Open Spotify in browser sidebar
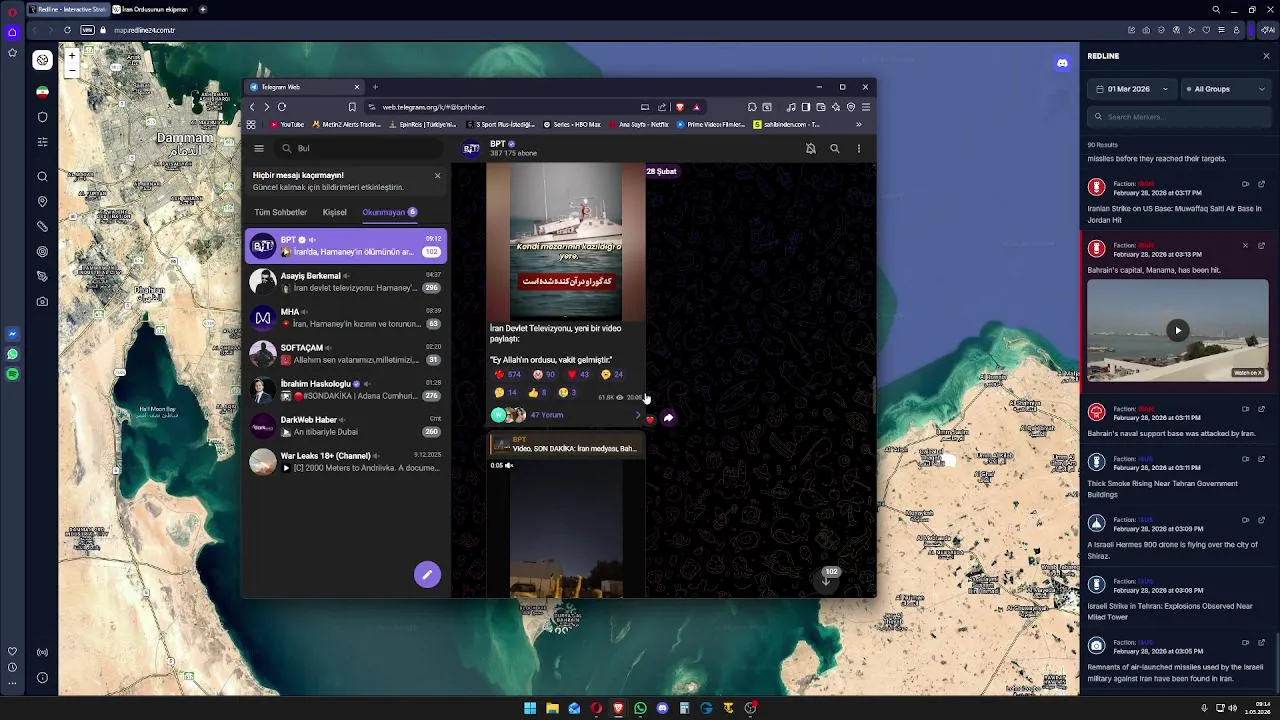Image resolution: width=1280 pixels, height=720 pixels. pyautogui.click(x=12, y=374)
